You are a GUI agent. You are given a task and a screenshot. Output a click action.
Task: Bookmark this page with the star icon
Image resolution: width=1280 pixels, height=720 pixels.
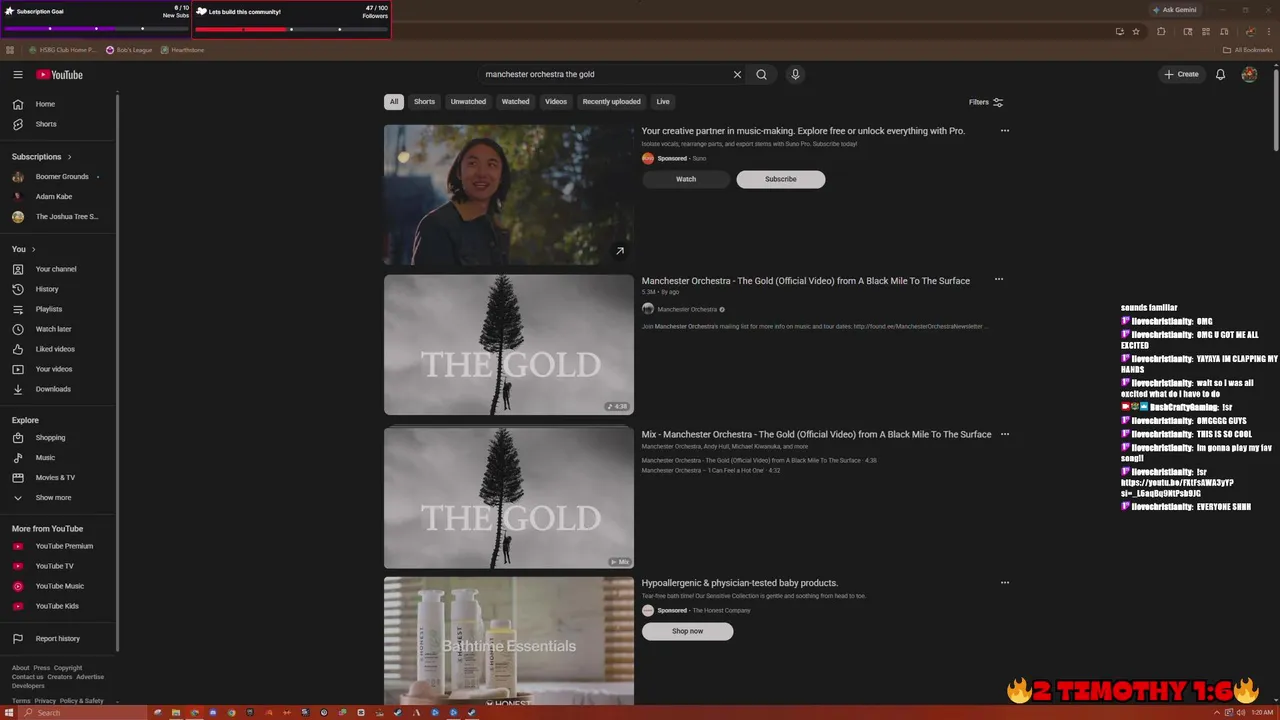click(x=1136, y=31)
